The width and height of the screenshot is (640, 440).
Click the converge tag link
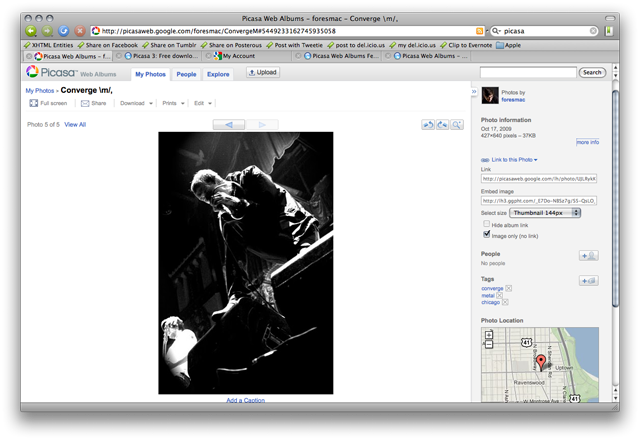492,288
